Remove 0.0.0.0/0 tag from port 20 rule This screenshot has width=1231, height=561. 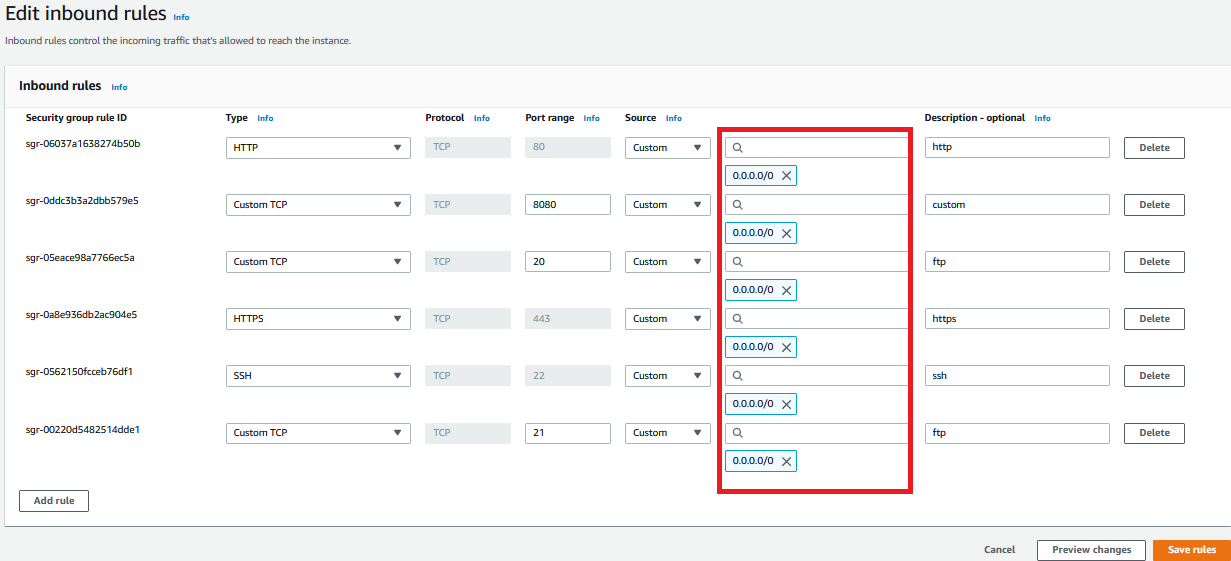787,290
